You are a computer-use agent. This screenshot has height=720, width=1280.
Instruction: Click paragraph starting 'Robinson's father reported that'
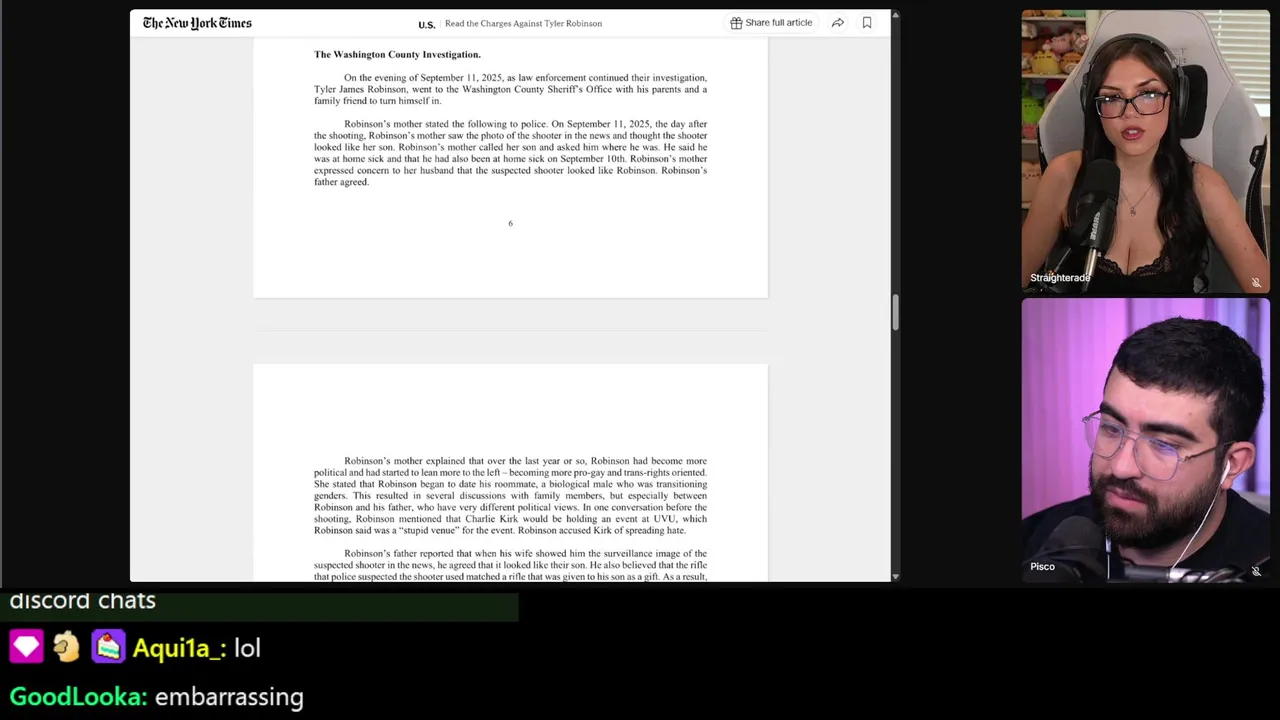(x=510, y=565)
